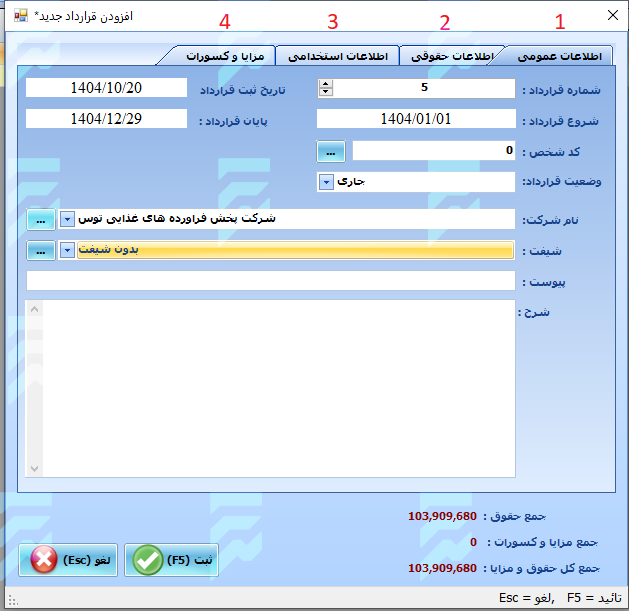The width and height of the screenshot is (634, 611).
Task: Click the application icon in title bar
Action: click(x=21, y=16)
